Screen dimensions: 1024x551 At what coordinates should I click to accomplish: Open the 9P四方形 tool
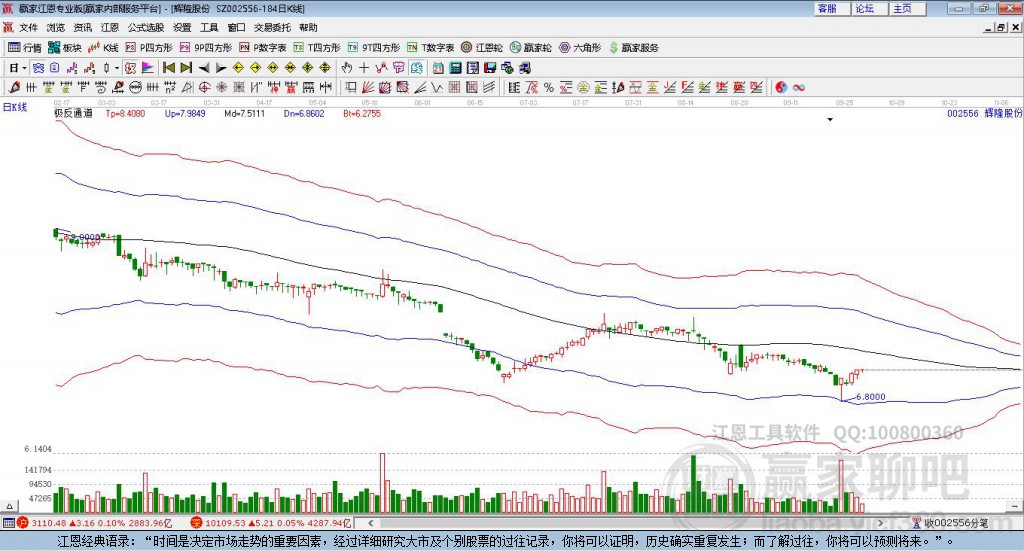206,48
